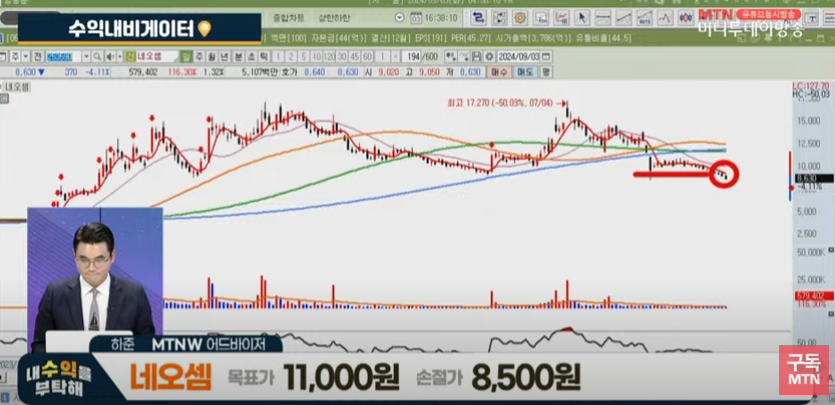Click the candle spacing icon after 194/600
The width and height of the screenshot is (835, 405).
[450, 56]
